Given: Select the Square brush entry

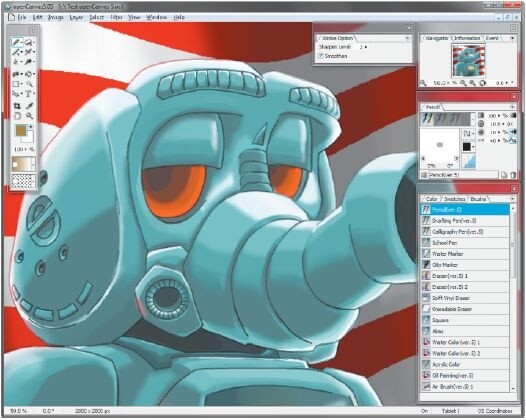Looking at the screenshot, I should pos(465,320).
